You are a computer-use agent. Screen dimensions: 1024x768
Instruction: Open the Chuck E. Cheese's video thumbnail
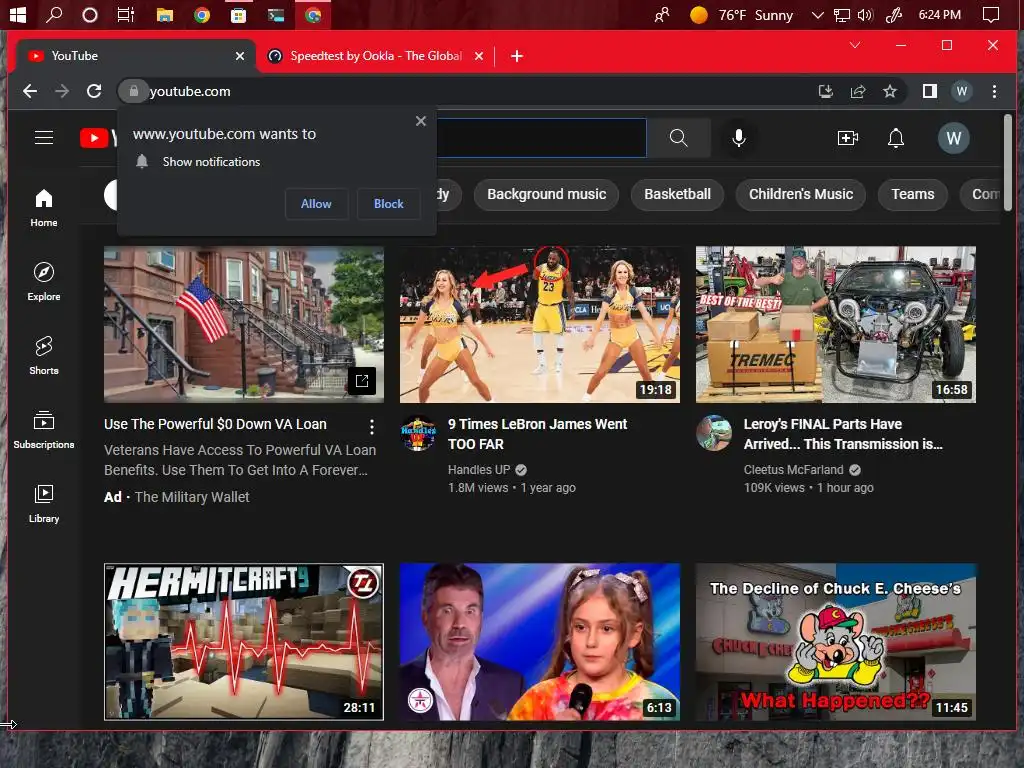point(835,642)
